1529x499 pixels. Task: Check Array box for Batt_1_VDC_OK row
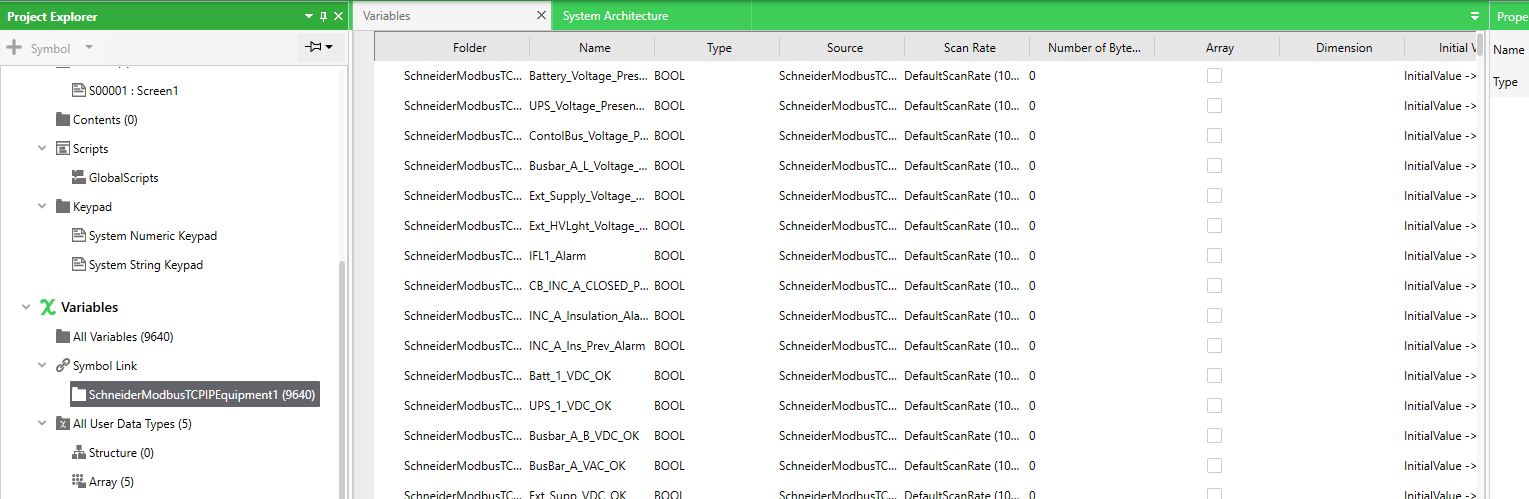pos(1214,375)
